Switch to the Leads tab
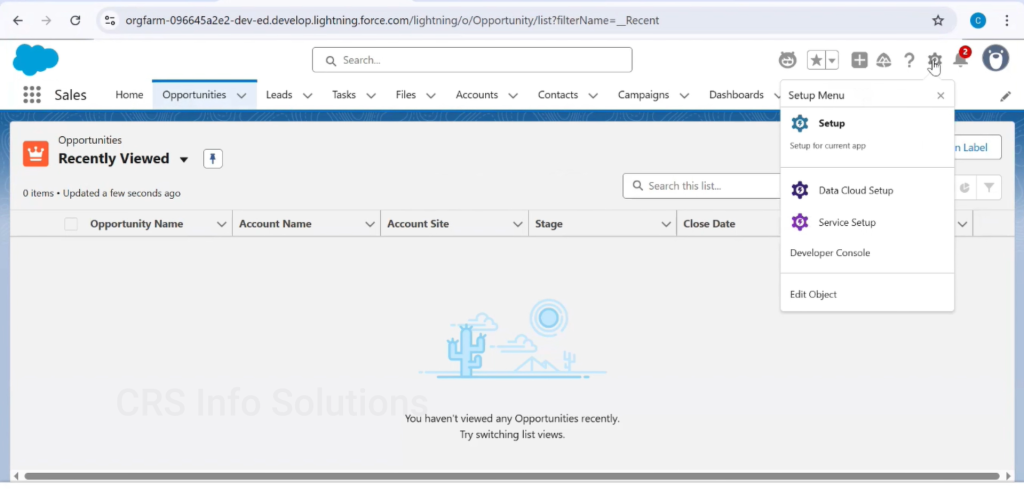The width and height of the screenshot is (1024, 489). (x=279, y=95)
